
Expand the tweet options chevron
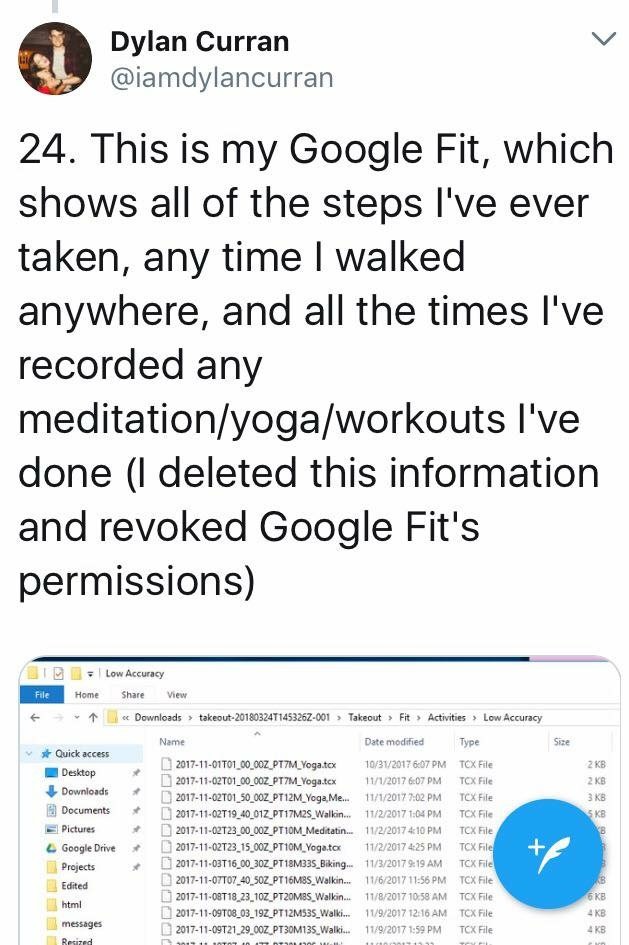(603, 40)
